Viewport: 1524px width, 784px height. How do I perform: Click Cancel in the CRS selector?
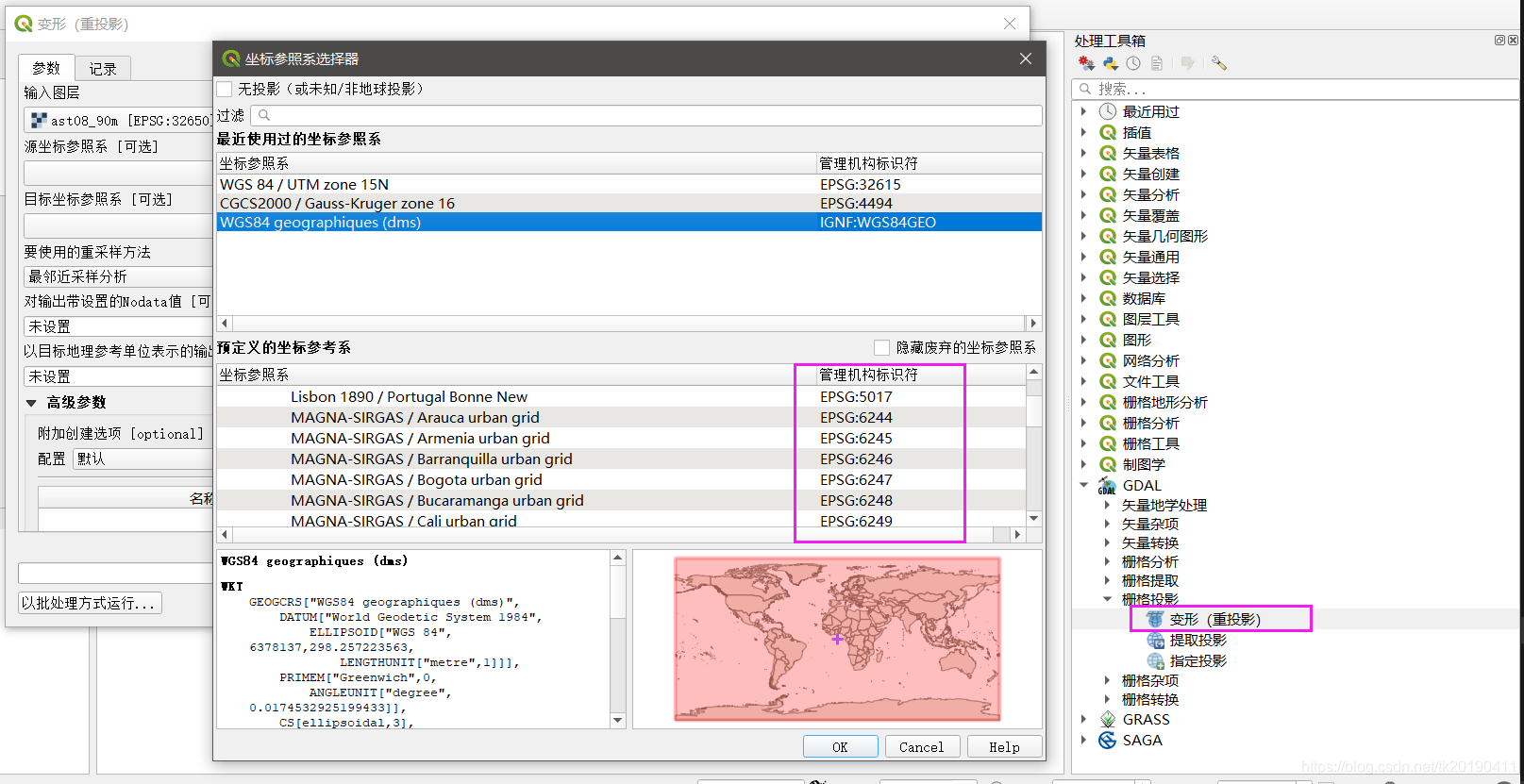922,746
